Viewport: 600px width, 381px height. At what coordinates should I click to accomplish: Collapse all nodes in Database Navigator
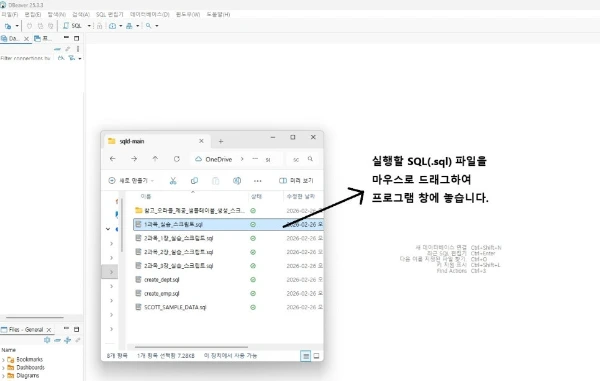point(57,49)
